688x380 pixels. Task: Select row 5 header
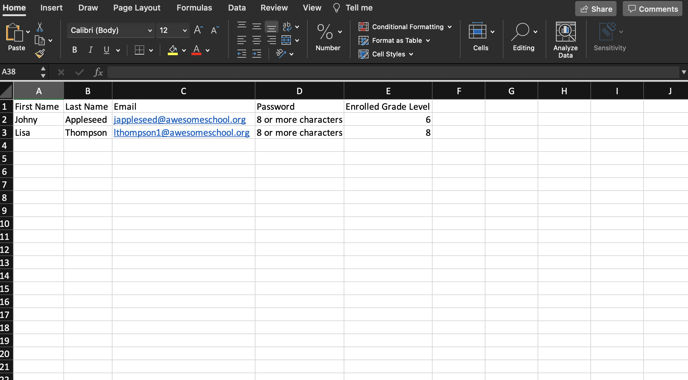tap(6, 158)
